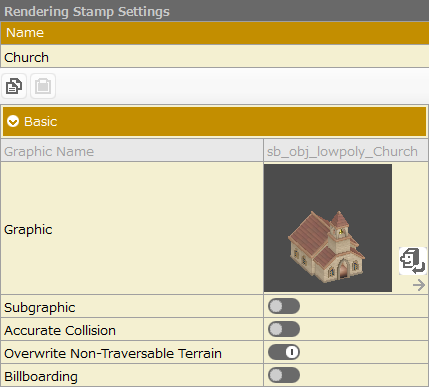Click the Subgraphic row label

40,307
